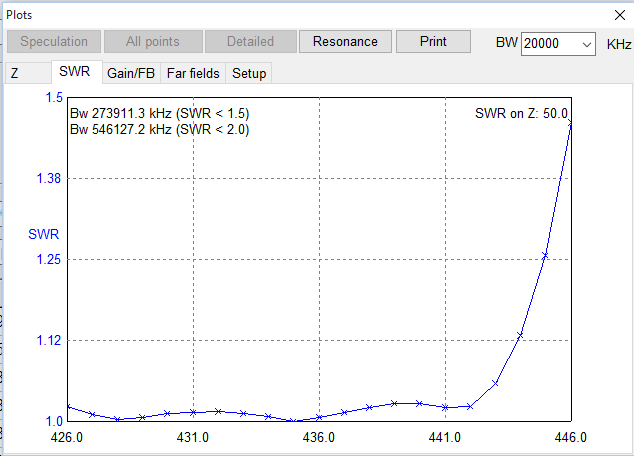Open the Gain/FB tab
634x456 pixels.
point(131,73)
